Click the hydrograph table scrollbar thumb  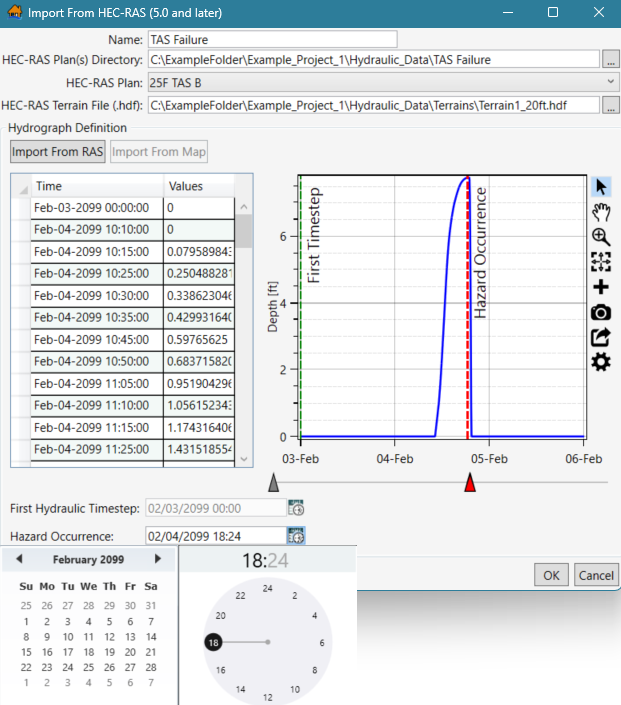point(244,231)
